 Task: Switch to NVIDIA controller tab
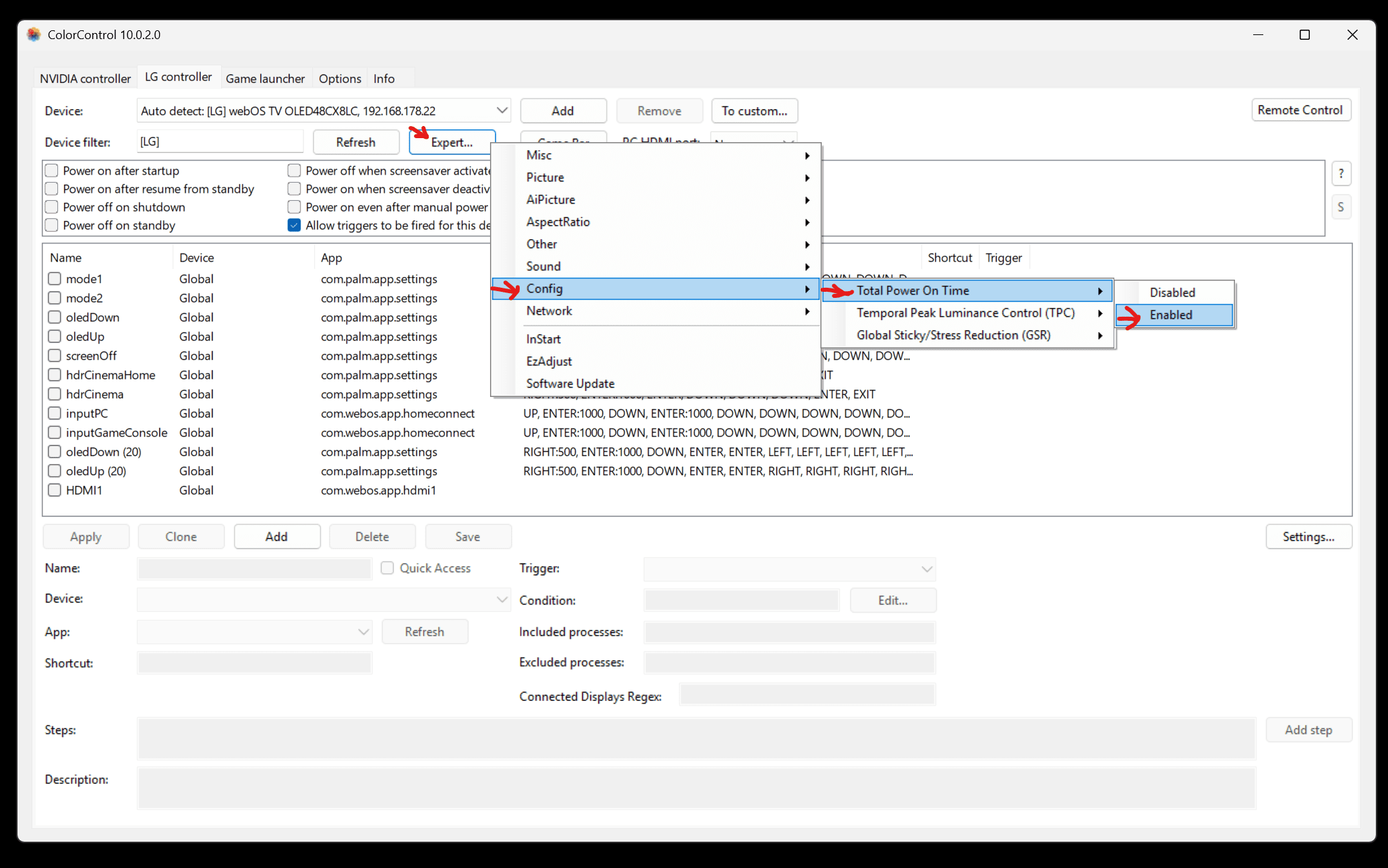pyautogui.click(x=85, y=78)
